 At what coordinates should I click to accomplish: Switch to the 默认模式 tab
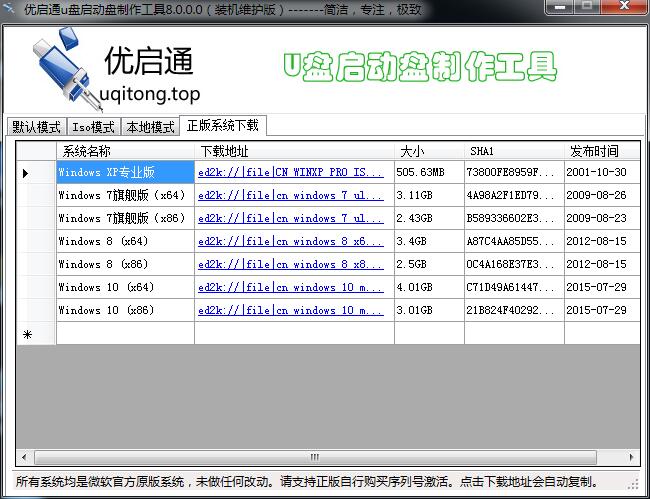(37, 127)
